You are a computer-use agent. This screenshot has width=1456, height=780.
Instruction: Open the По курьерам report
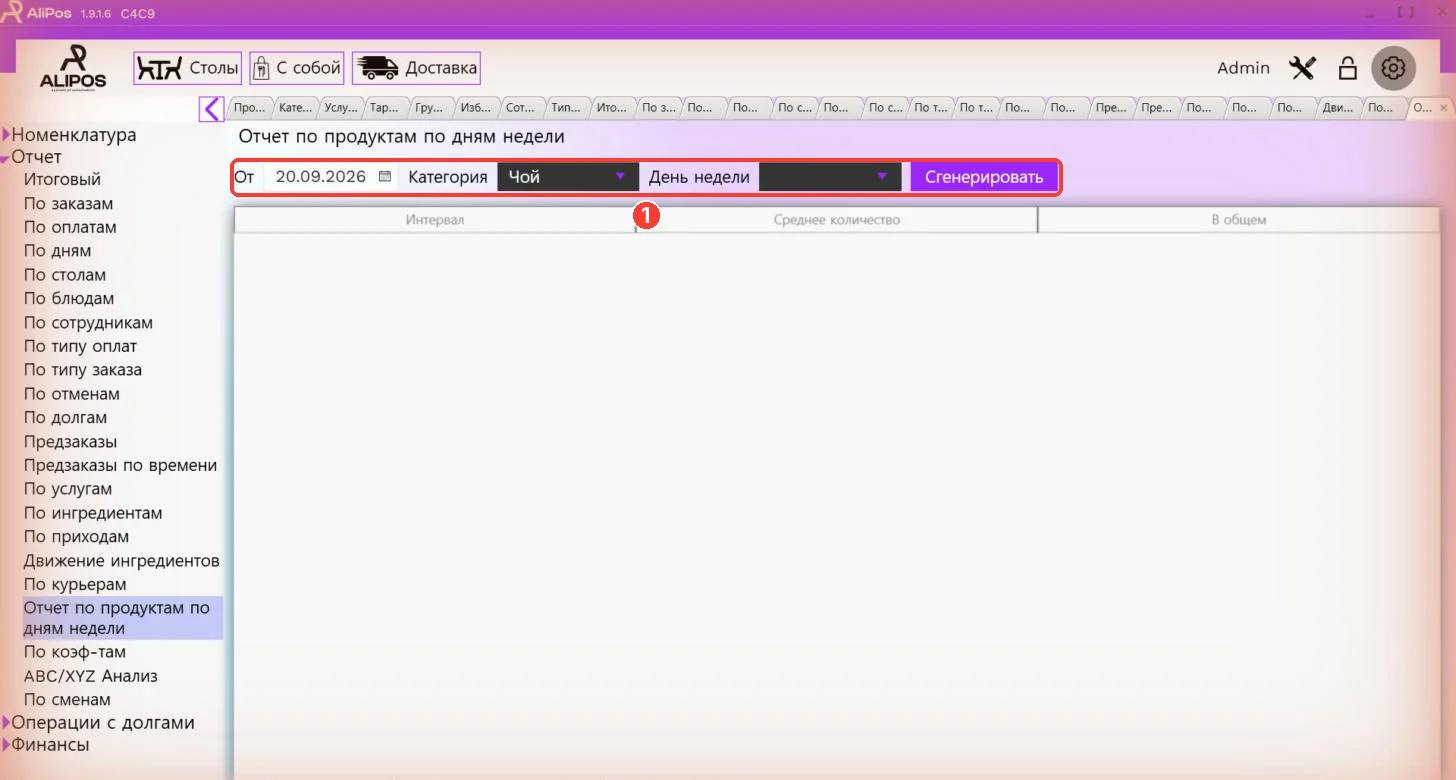pos(75,584)
